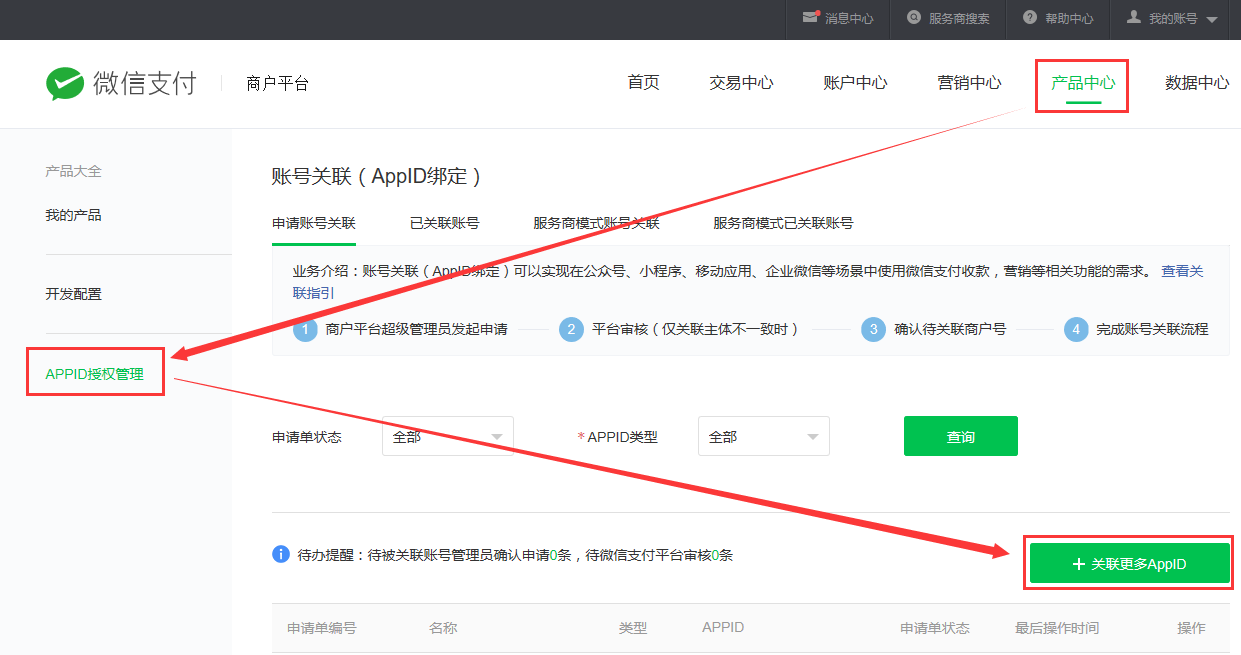Image resolution: width=1241 pixels, height=655 pixels.
Task: Click 申请单状态 column header
Action: [935, 628]
